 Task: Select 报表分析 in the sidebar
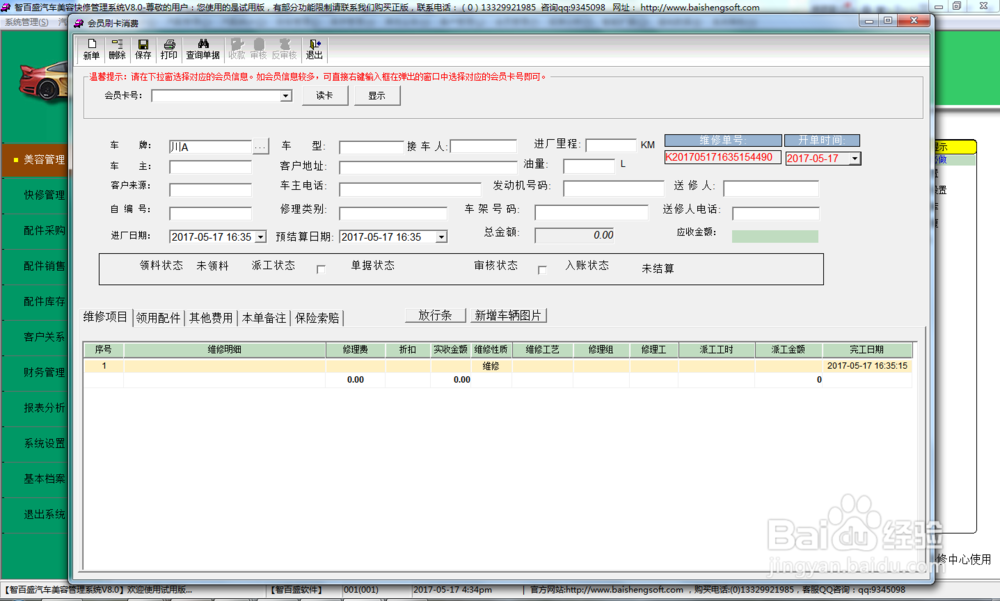pos(37,408)
